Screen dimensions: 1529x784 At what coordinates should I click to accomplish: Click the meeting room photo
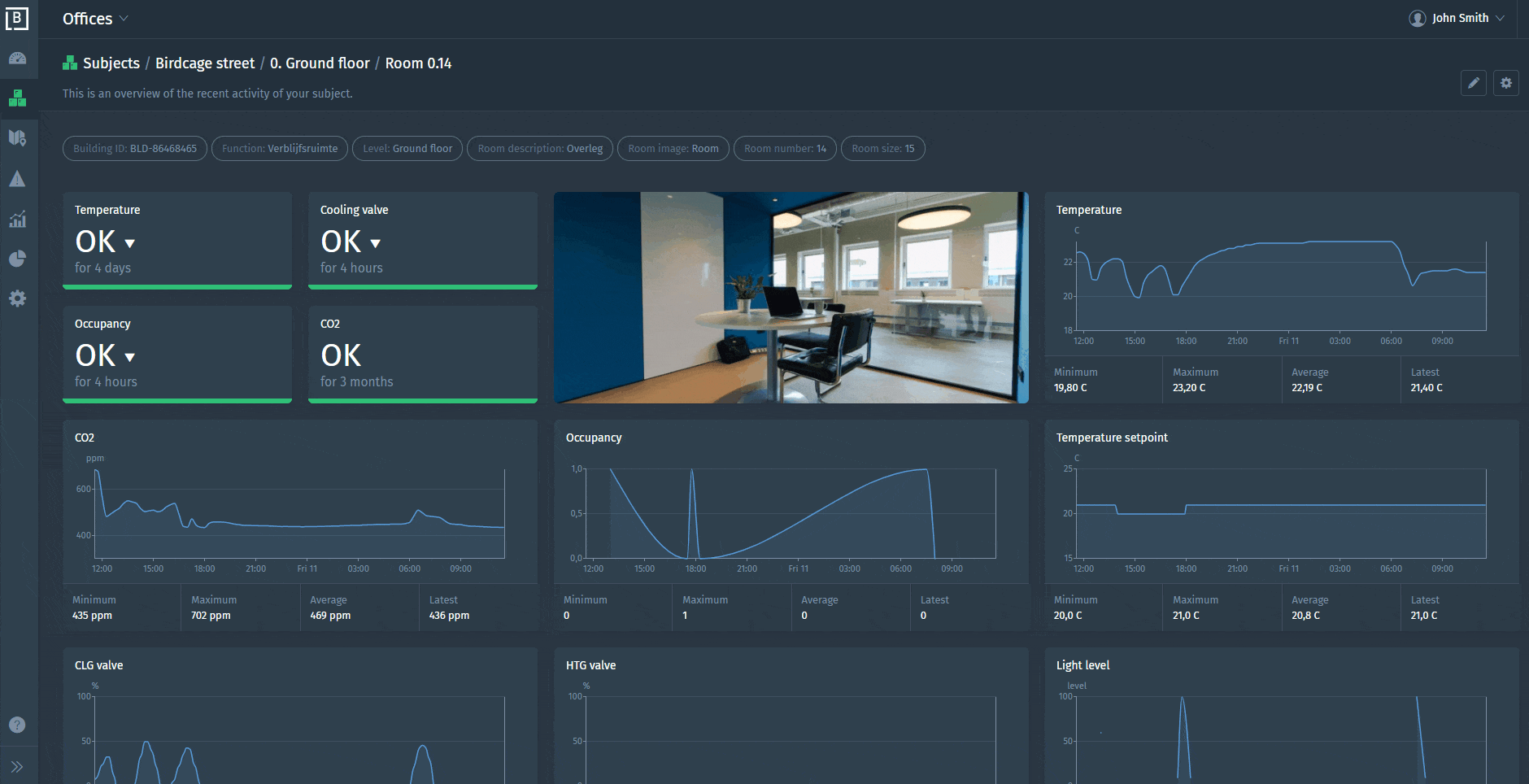pyautogui.click(x=791, y=298)
